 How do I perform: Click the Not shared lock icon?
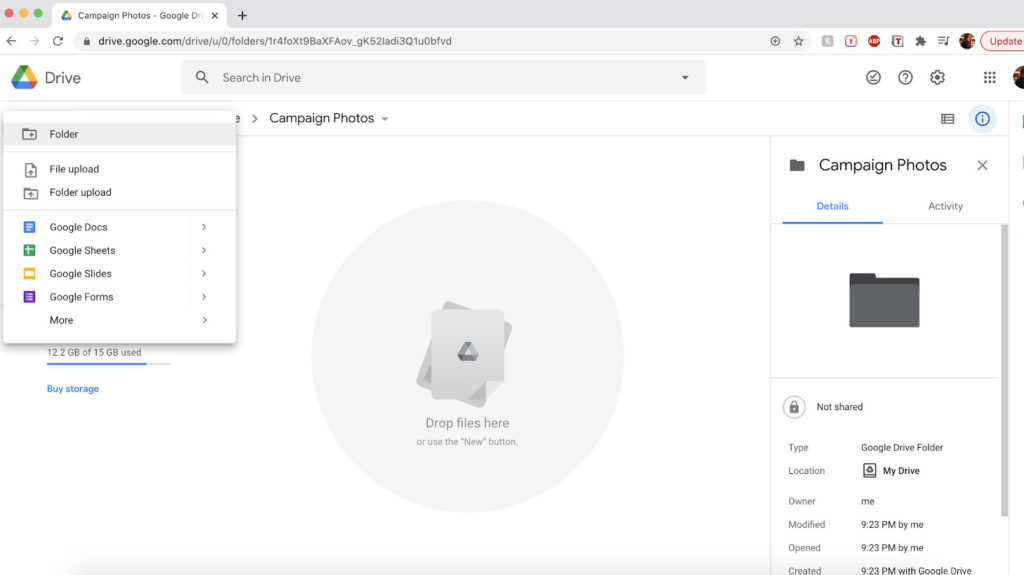(x=794, y=407)
